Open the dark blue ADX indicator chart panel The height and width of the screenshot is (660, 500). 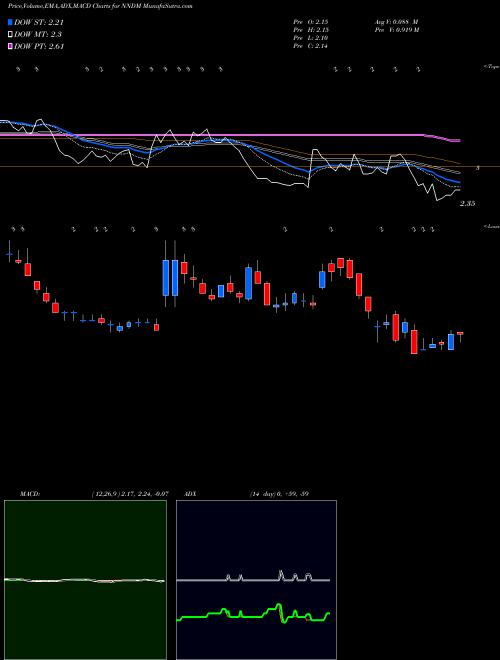click(256, 580)
